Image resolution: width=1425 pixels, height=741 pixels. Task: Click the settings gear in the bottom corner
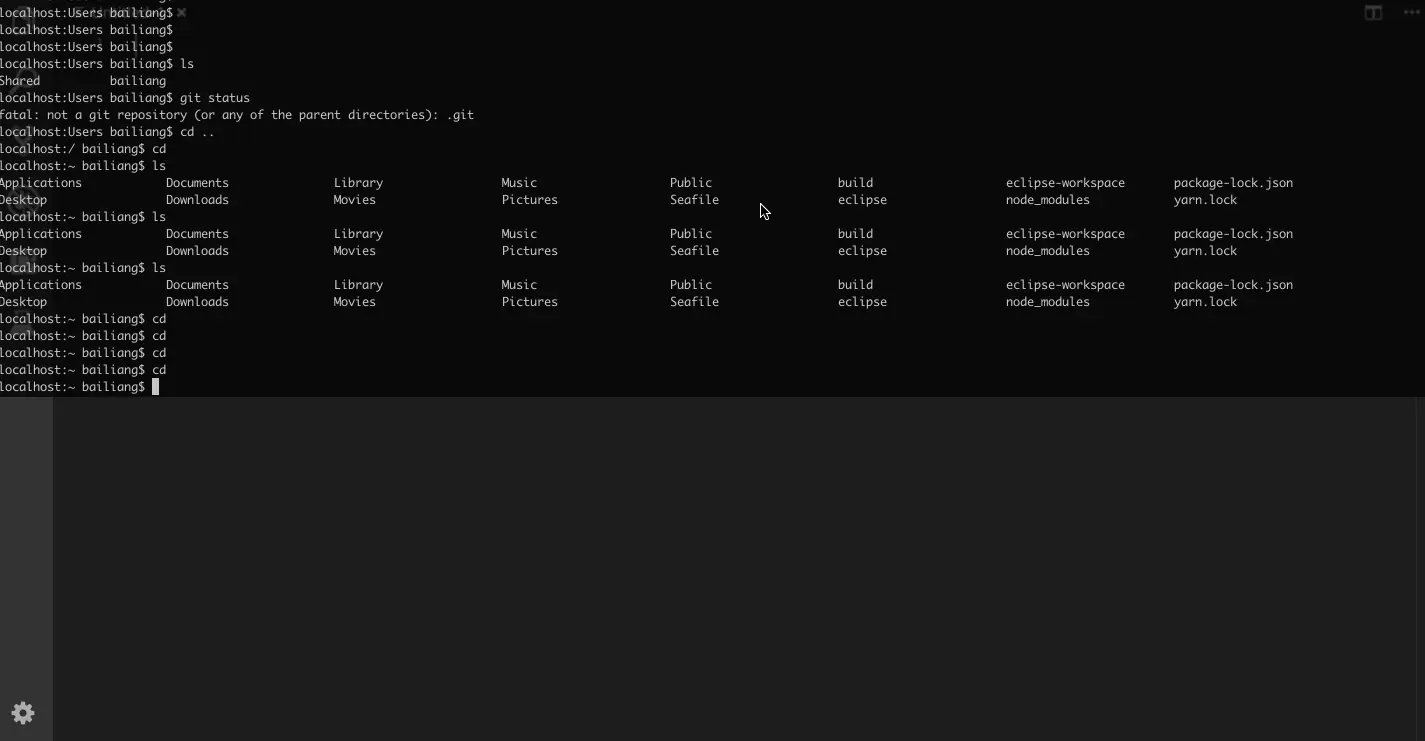22,712
